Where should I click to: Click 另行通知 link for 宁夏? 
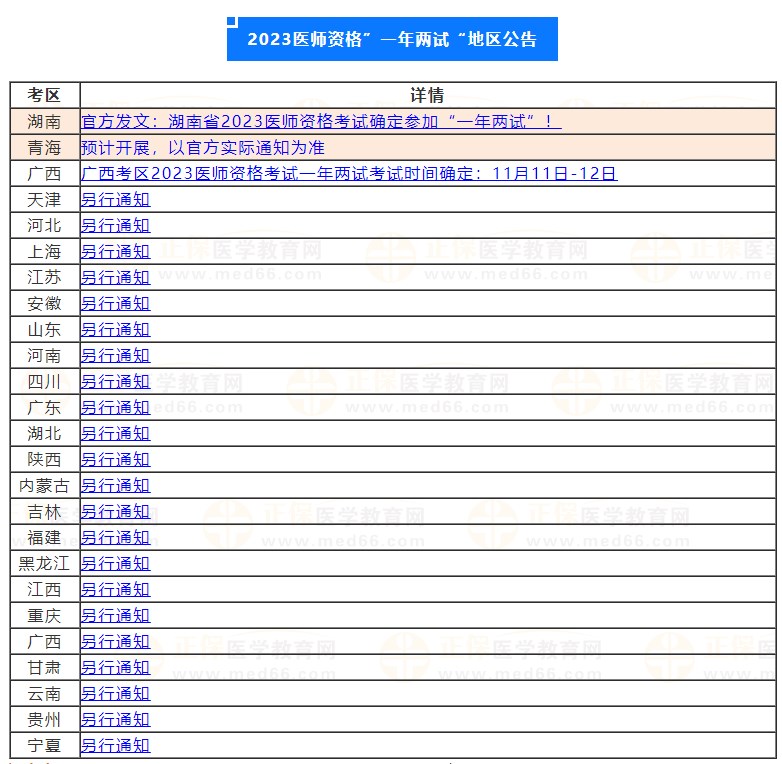point(115,746)
